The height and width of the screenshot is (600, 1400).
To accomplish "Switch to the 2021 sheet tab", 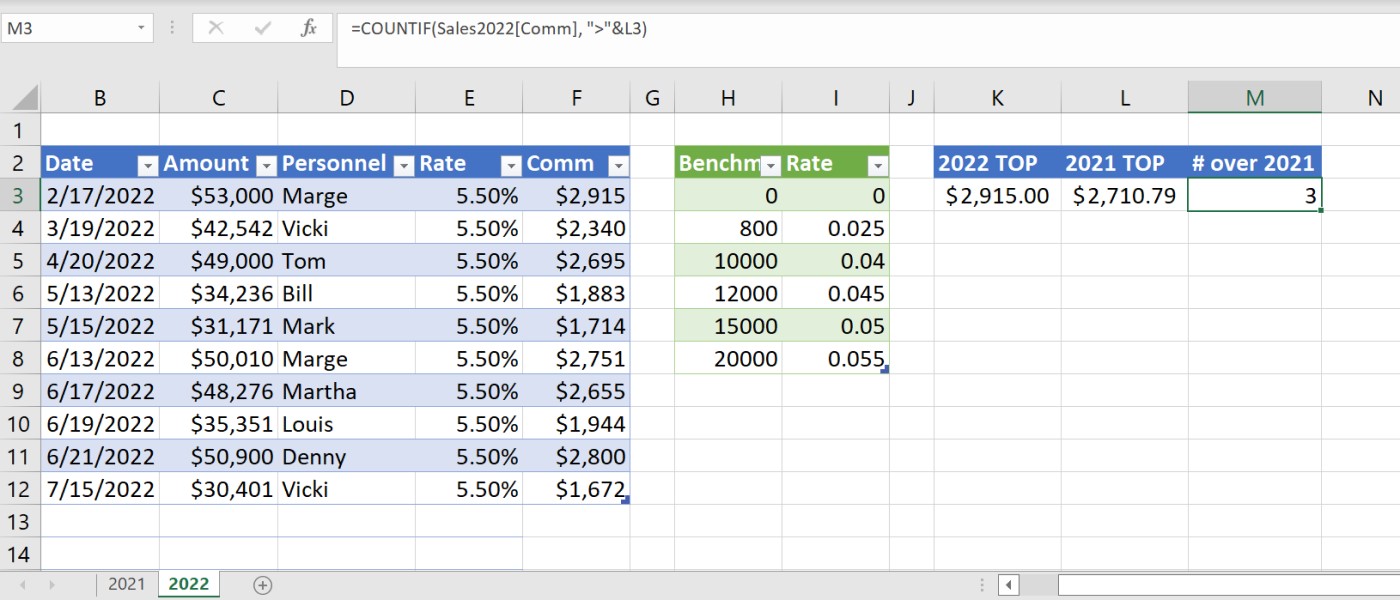I will [127, 583].
